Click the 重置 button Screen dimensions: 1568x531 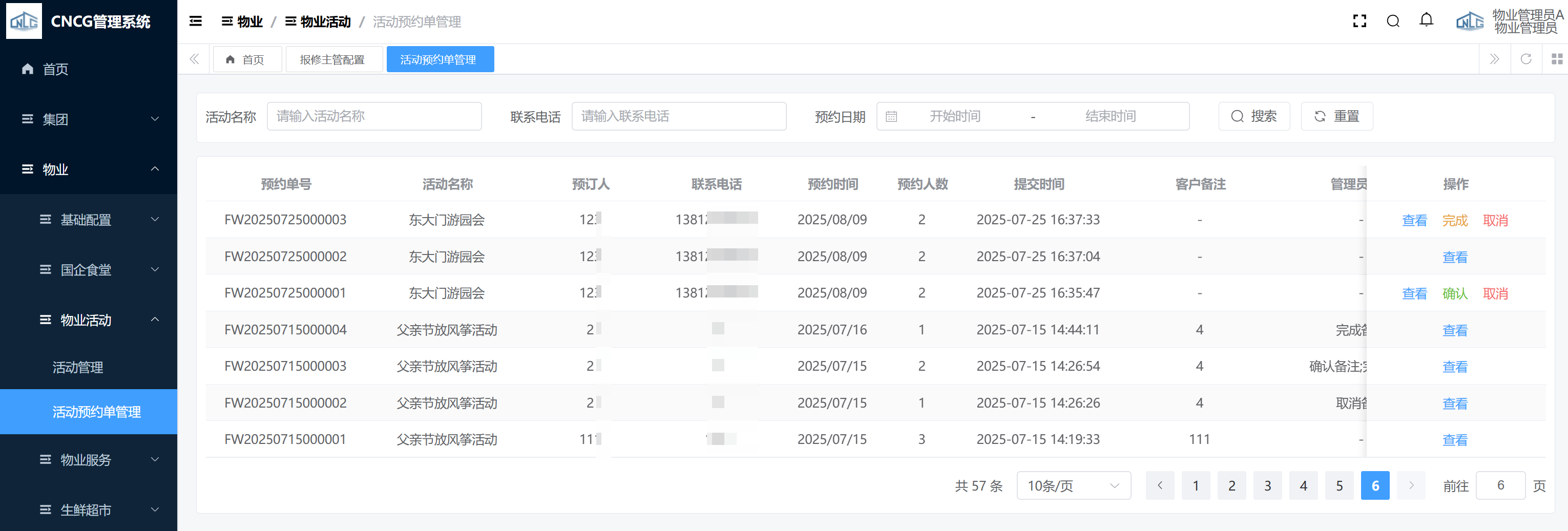tap(1336, 116)
